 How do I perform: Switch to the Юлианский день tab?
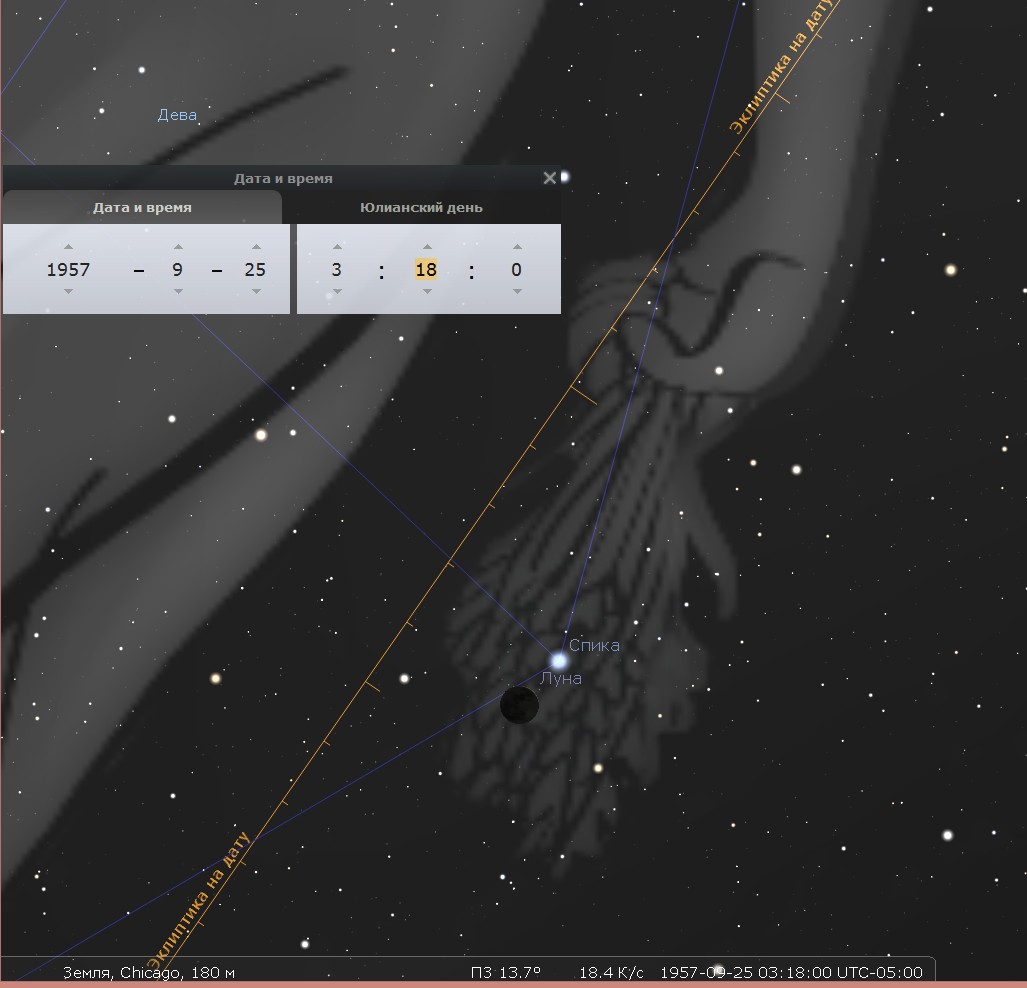click(421, 208)
